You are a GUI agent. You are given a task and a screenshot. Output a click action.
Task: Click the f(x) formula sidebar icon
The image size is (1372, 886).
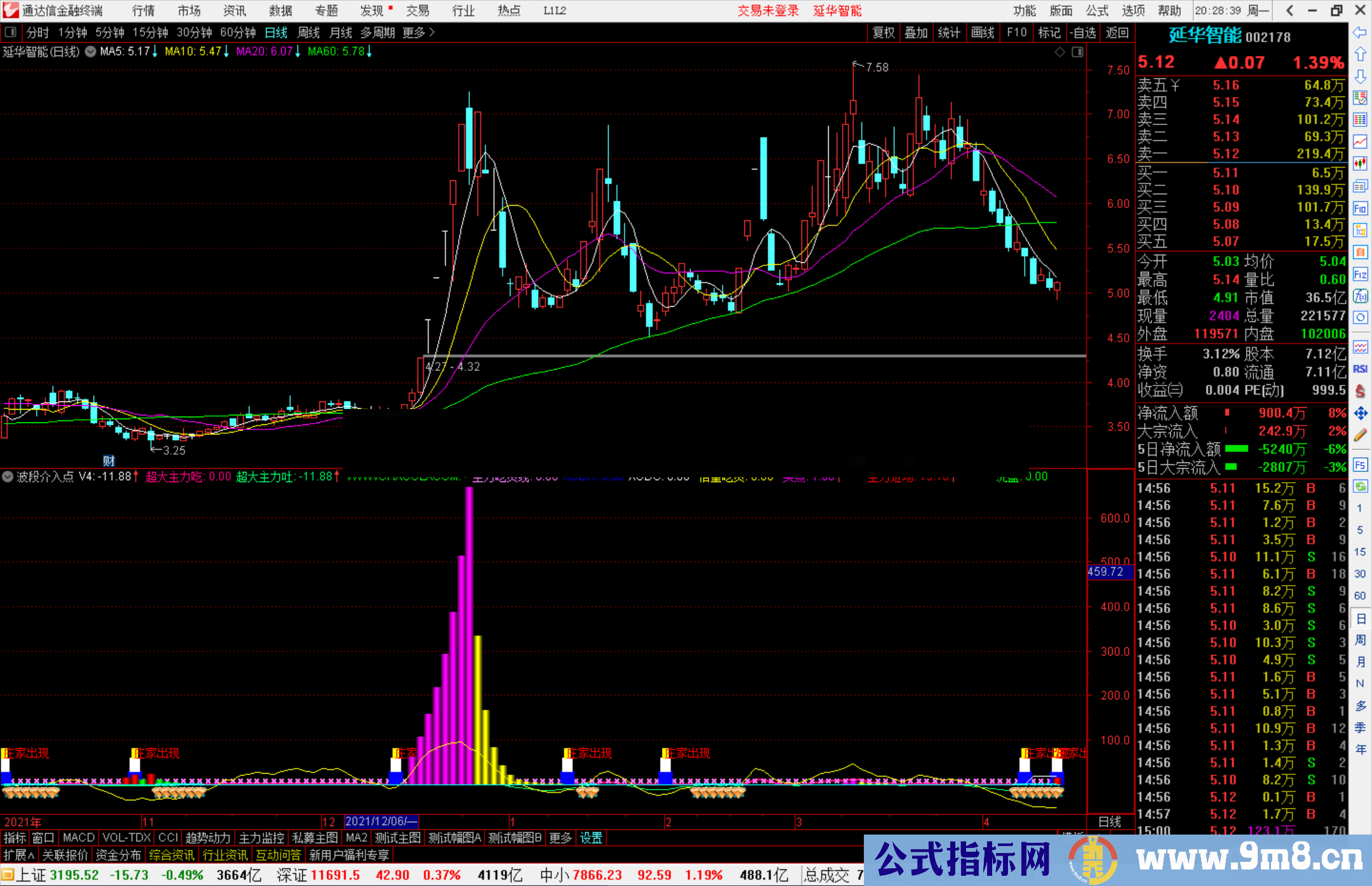pyautogui.click(x=1360, y=296)
